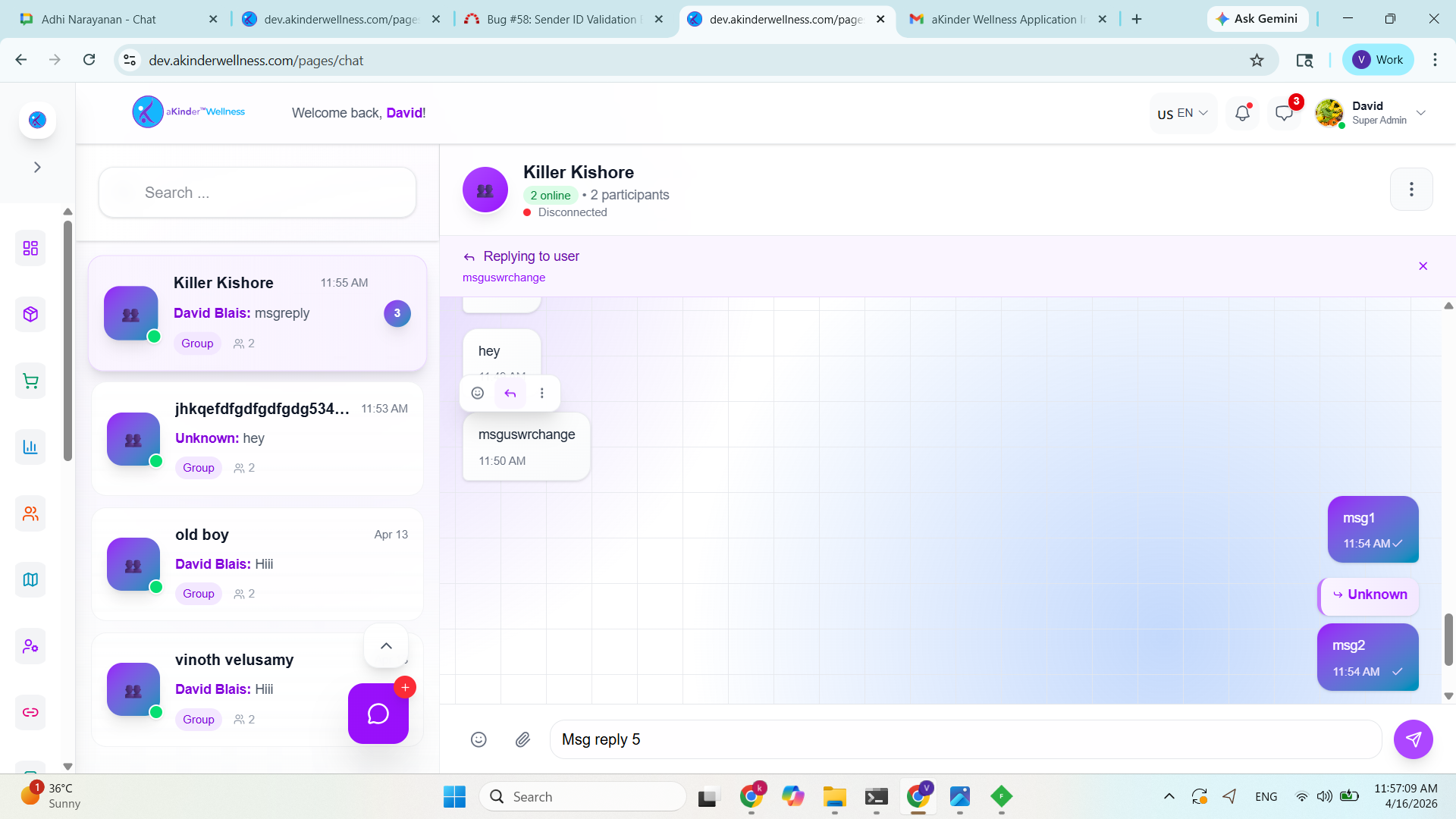Viewport: 1456px width, 819px height.
Task: Switch to Bug #58 Sender ID browser tab
Action: tap(561, 19)
